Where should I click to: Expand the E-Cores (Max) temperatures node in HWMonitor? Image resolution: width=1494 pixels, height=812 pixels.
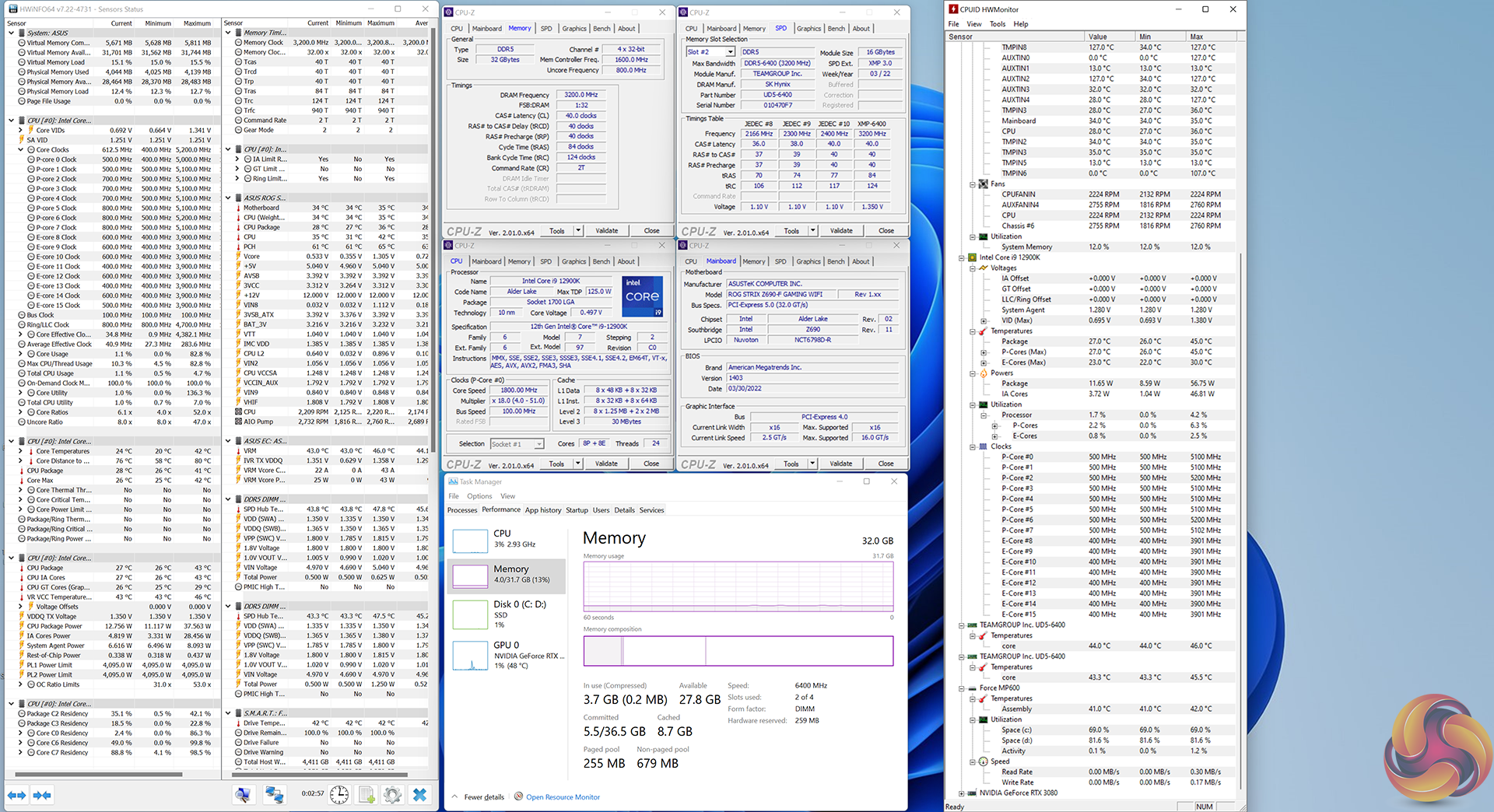click(x=984, y=362)
